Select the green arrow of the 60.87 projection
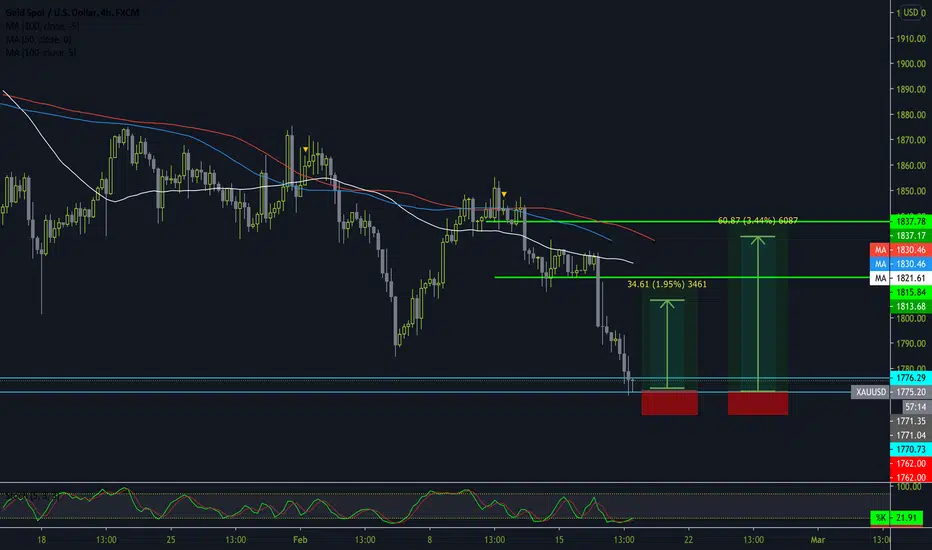932x550 pixels. click(x=758, y=314)
